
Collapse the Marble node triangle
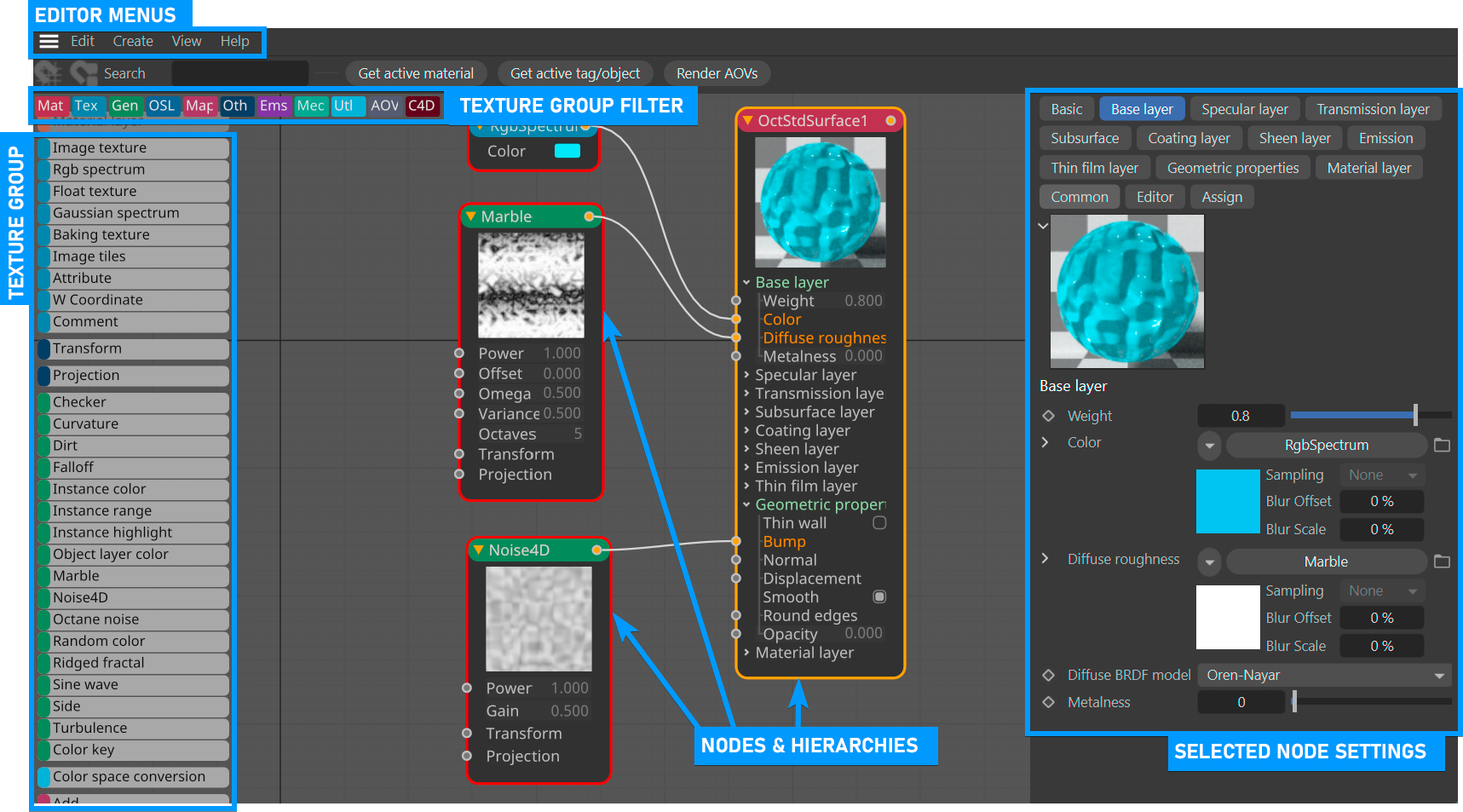(470, 216)
